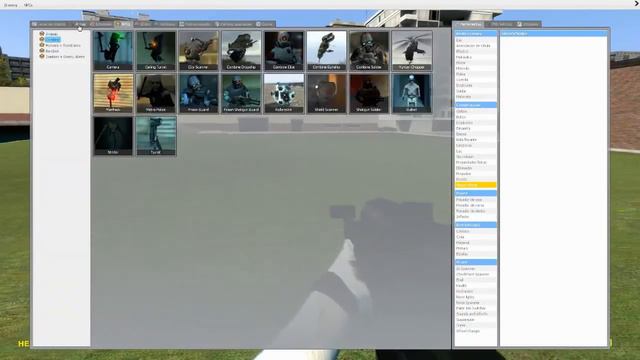Open Zombies + Enemy Aliens category
Screen dimensions: 640x360
coord(65,57)
